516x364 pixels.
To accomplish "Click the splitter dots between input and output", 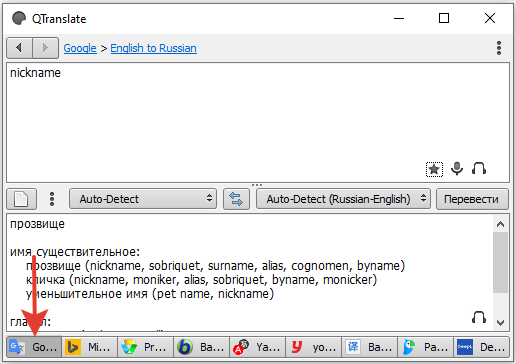I will 257,185.
